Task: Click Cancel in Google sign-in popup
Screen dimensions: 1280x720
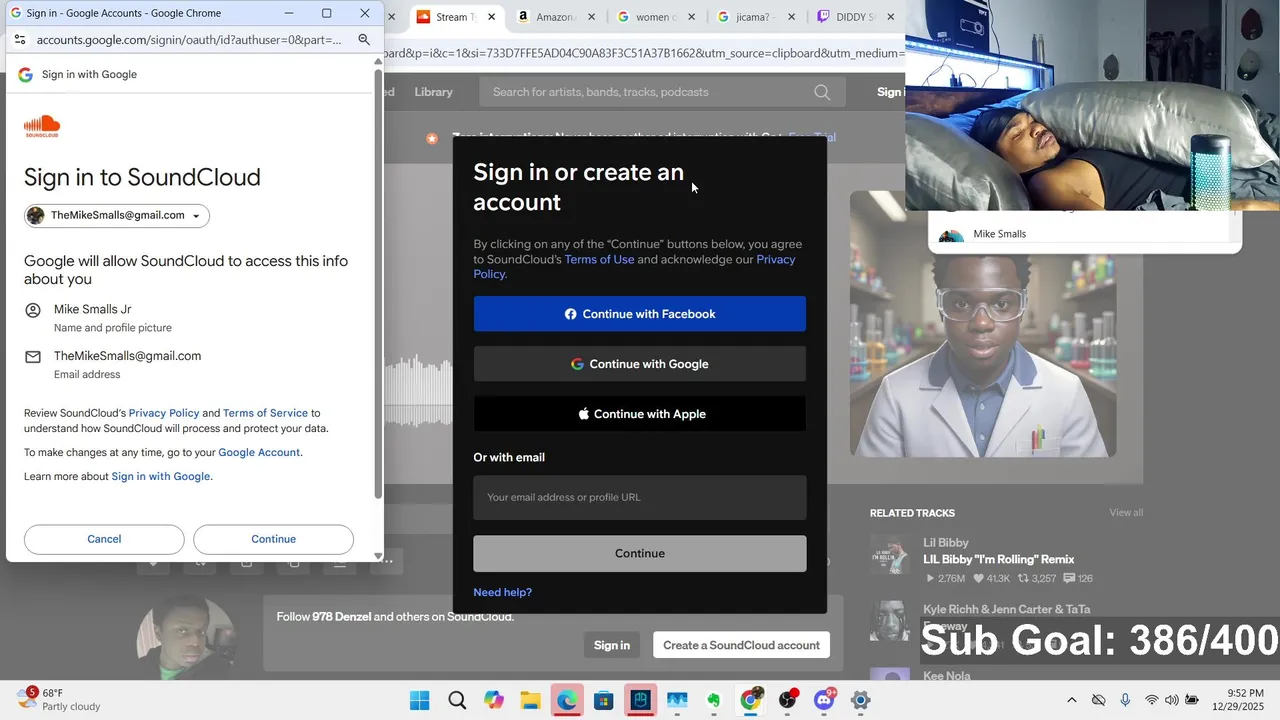Action: [104, 539]
